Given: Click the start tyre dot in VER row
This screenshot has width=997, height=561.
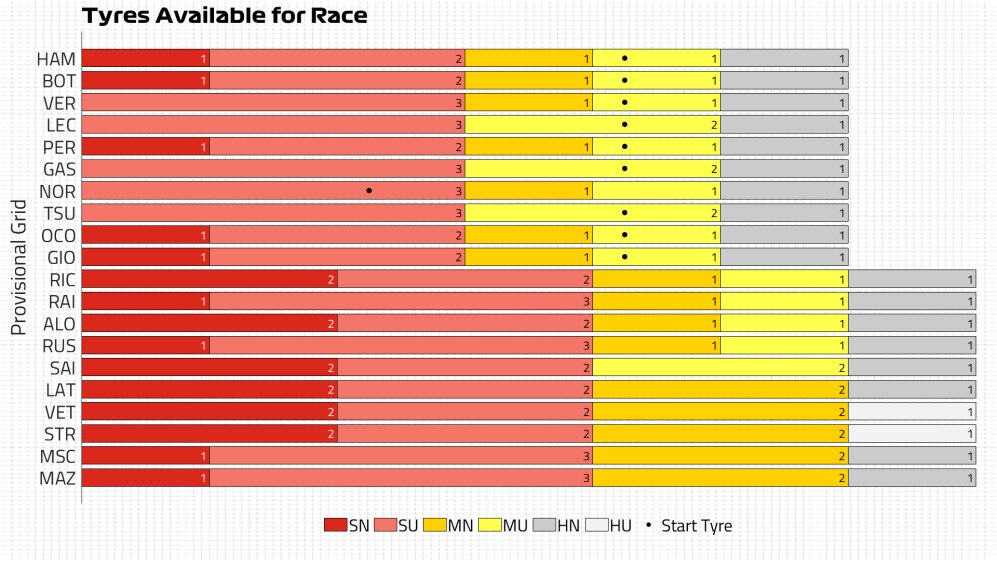Looking at the screenshot, I should click(x=624, y=103).
